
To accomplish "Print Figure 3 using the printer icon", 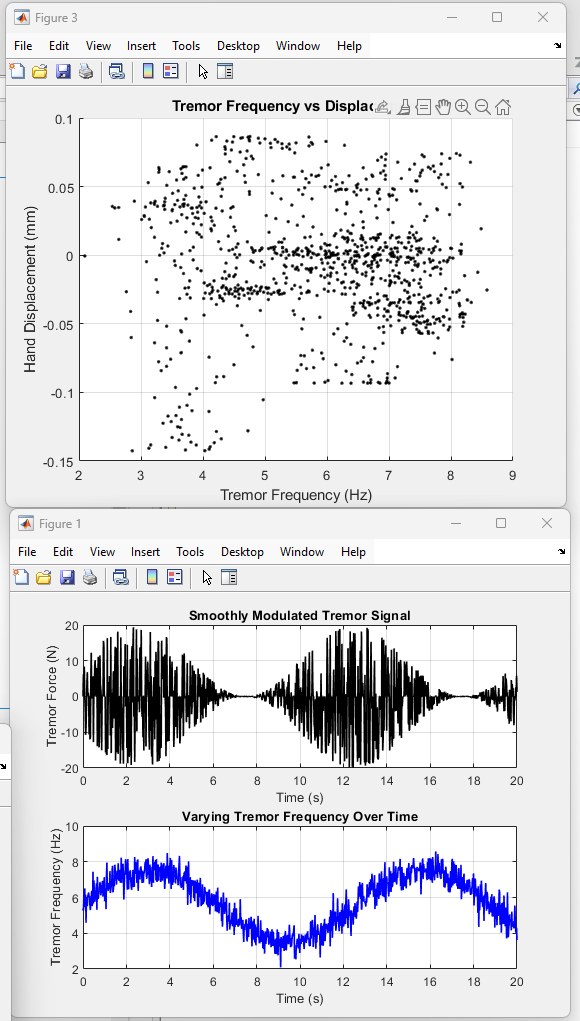I will tap(86, 72).
